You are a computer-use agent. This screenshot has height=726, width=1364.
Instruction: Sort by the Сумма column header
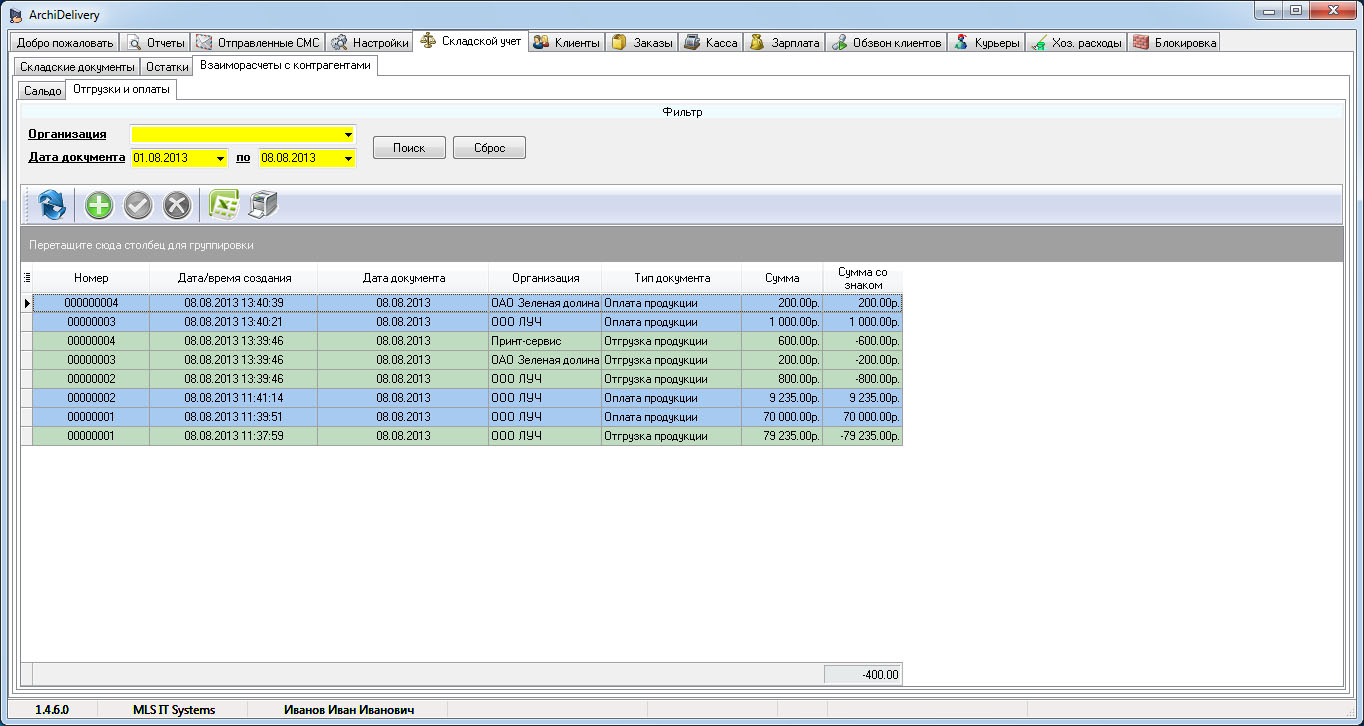781,278
